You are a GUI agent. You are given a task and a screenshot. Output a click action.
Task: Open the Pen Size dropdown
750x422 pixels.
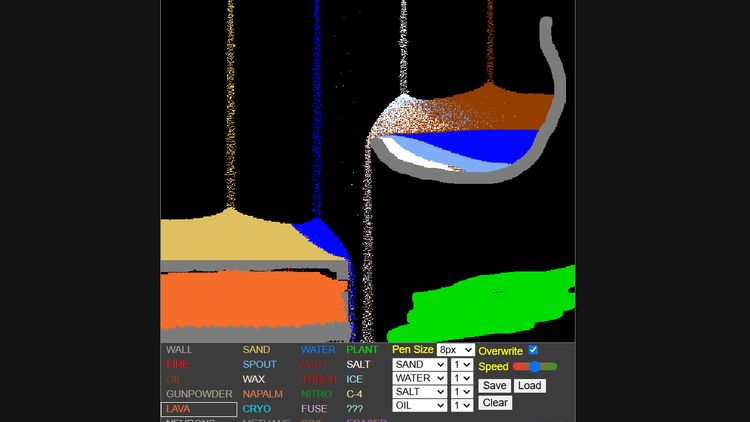click(x=455, y=350)
